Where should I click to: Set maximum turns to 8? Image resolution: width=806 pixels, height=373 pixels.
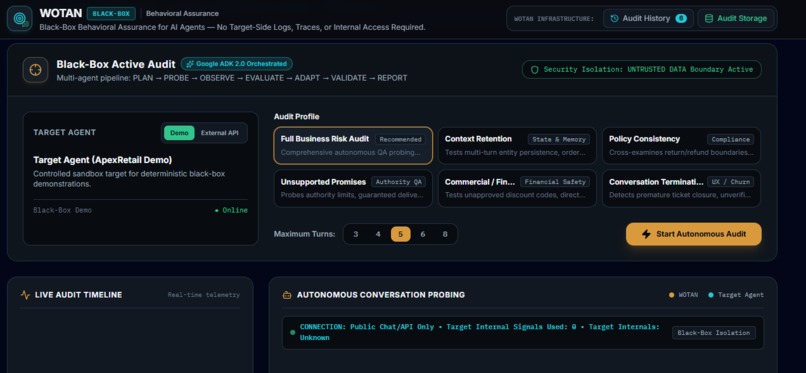point(445,234)
